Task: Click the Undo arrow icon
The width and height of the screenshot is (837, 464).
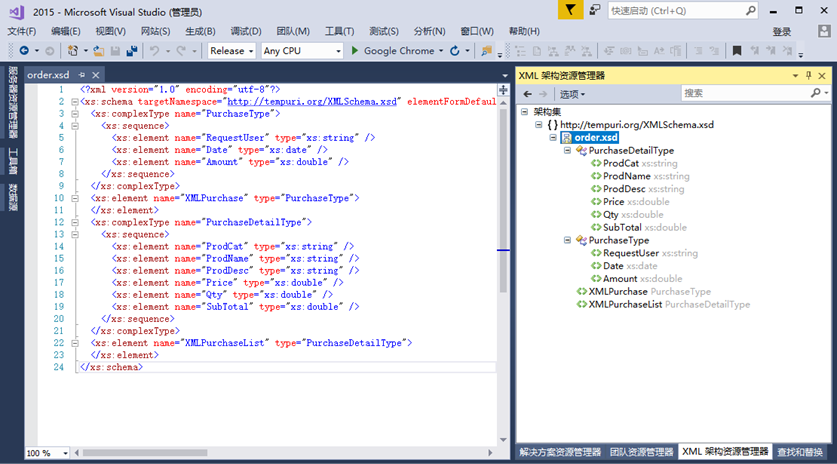Action: click(154, 51)
